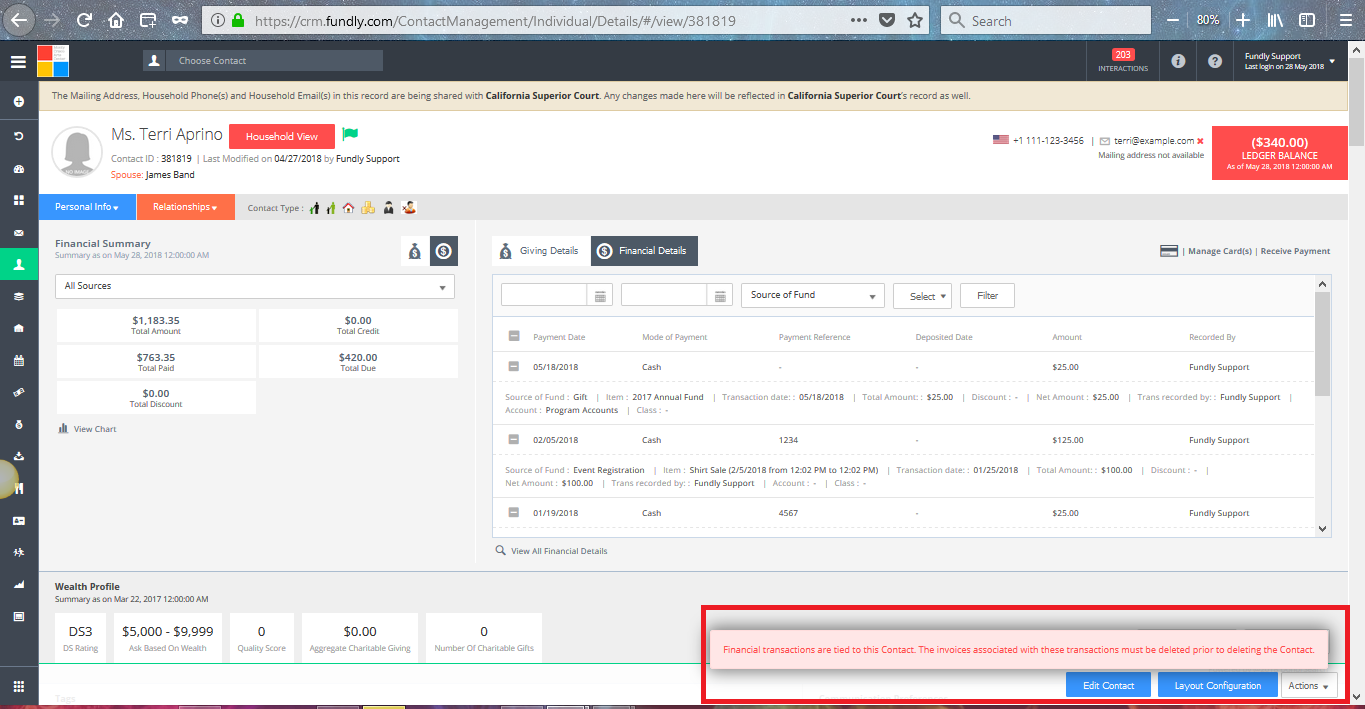Open the stacked layers sidebar icon
The image size is (1365, 709).
pos(18,297)
